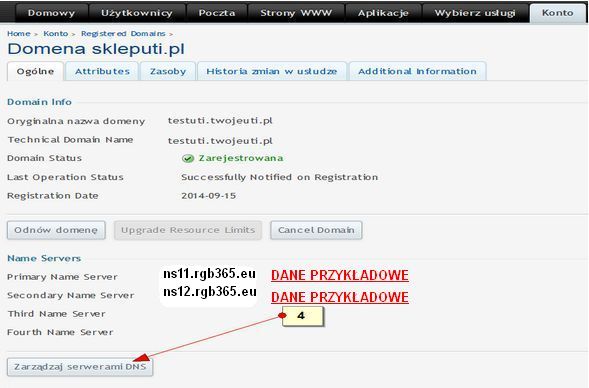Select the Zarejestrowana status text
The width and height of the screenshot is (589, 388).
241,158
